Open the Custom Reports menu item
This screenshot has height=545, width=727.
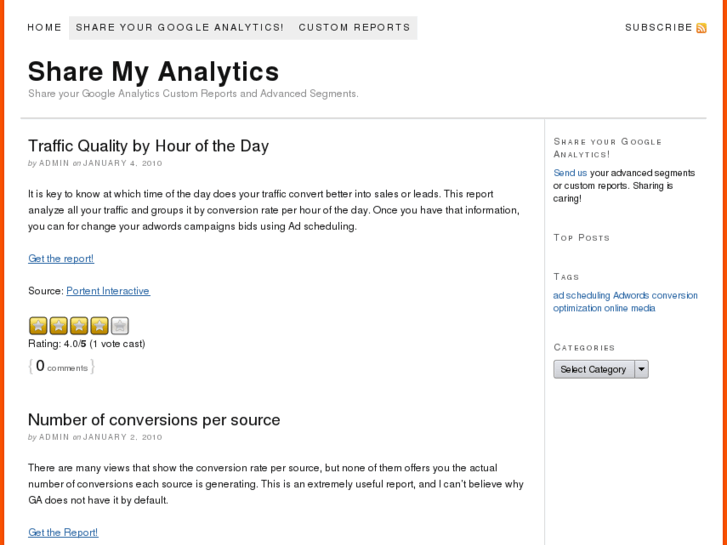pyautogui.click(x=354, y=28)
